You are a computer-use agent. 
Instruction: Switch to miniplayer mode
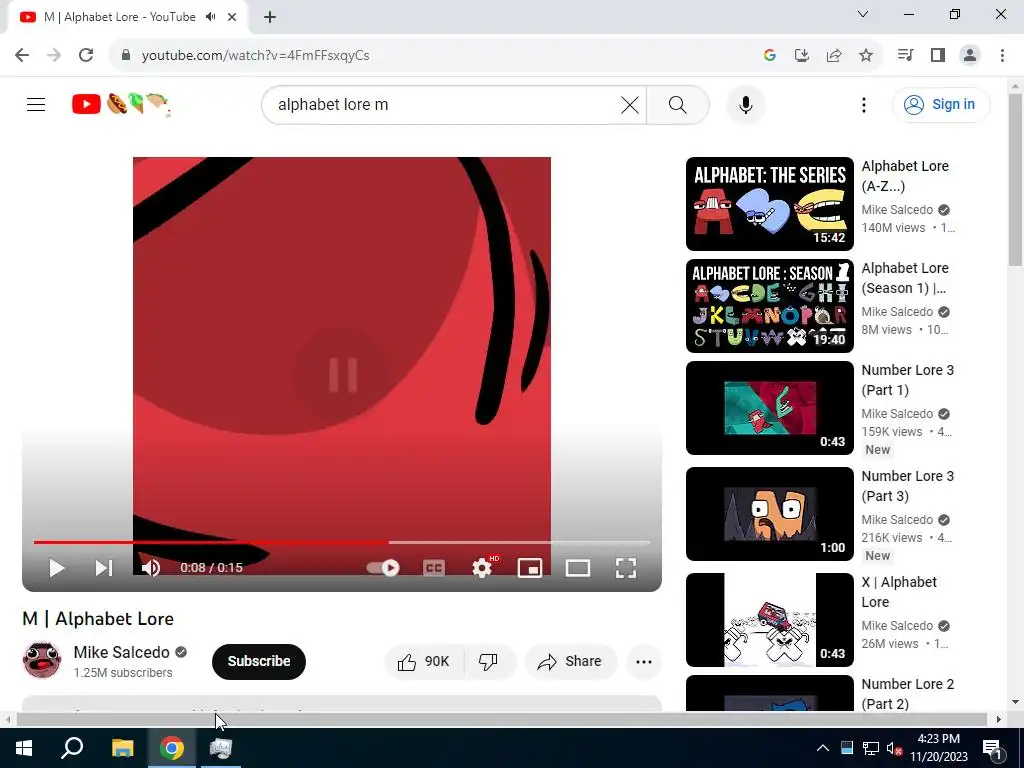tap(530, 568)
